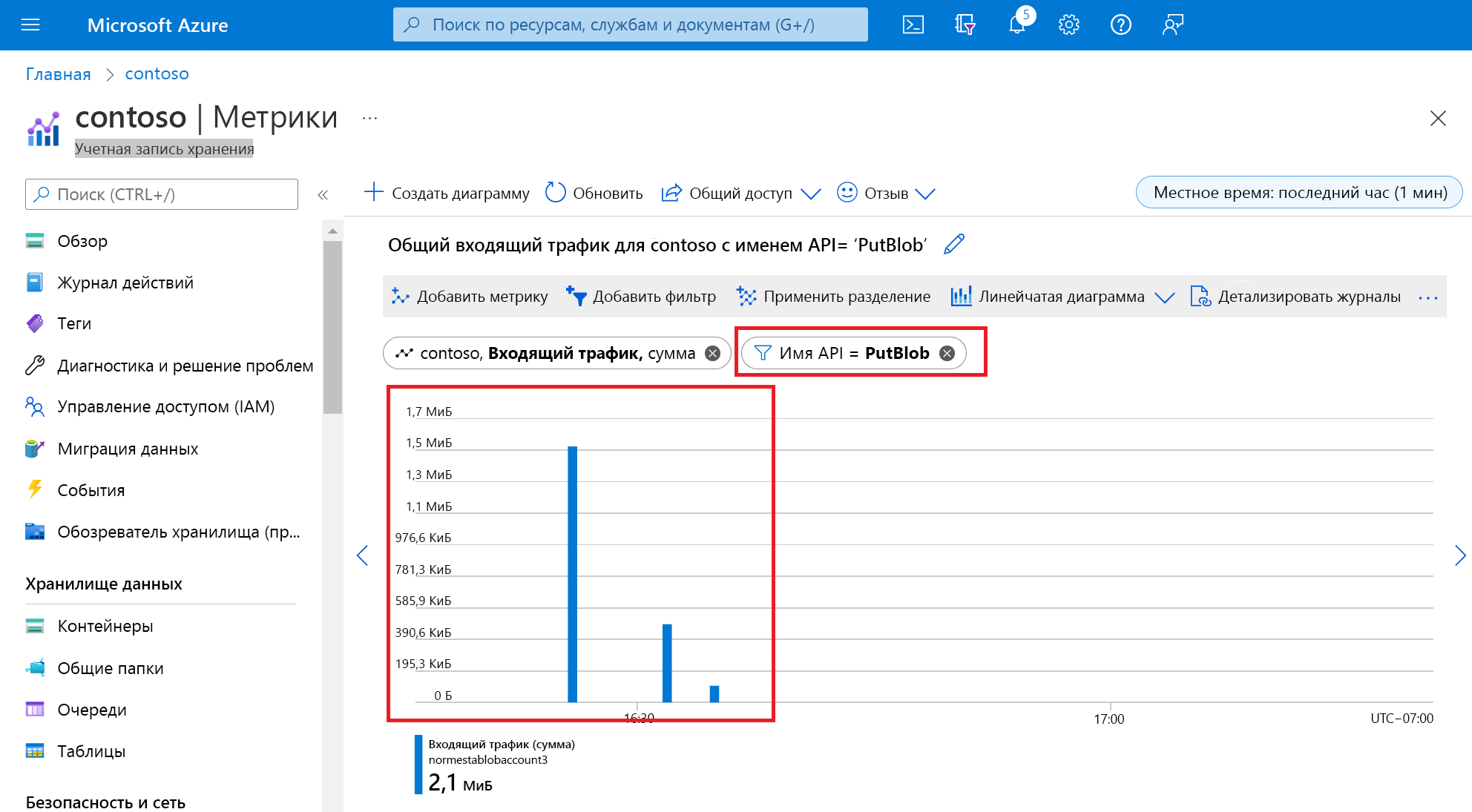
Task: Click Детализировать журналы
Action: (1295, 297)
